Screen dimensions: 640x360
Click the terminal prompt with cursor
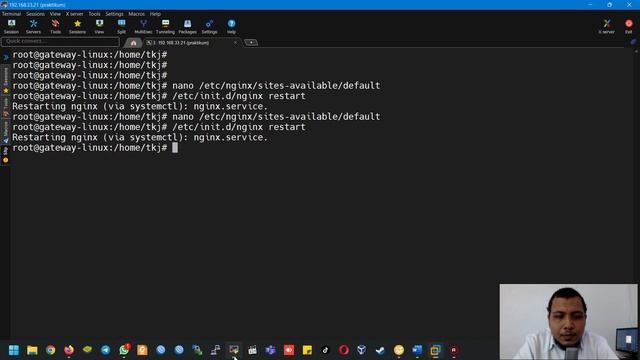[95, 148]
